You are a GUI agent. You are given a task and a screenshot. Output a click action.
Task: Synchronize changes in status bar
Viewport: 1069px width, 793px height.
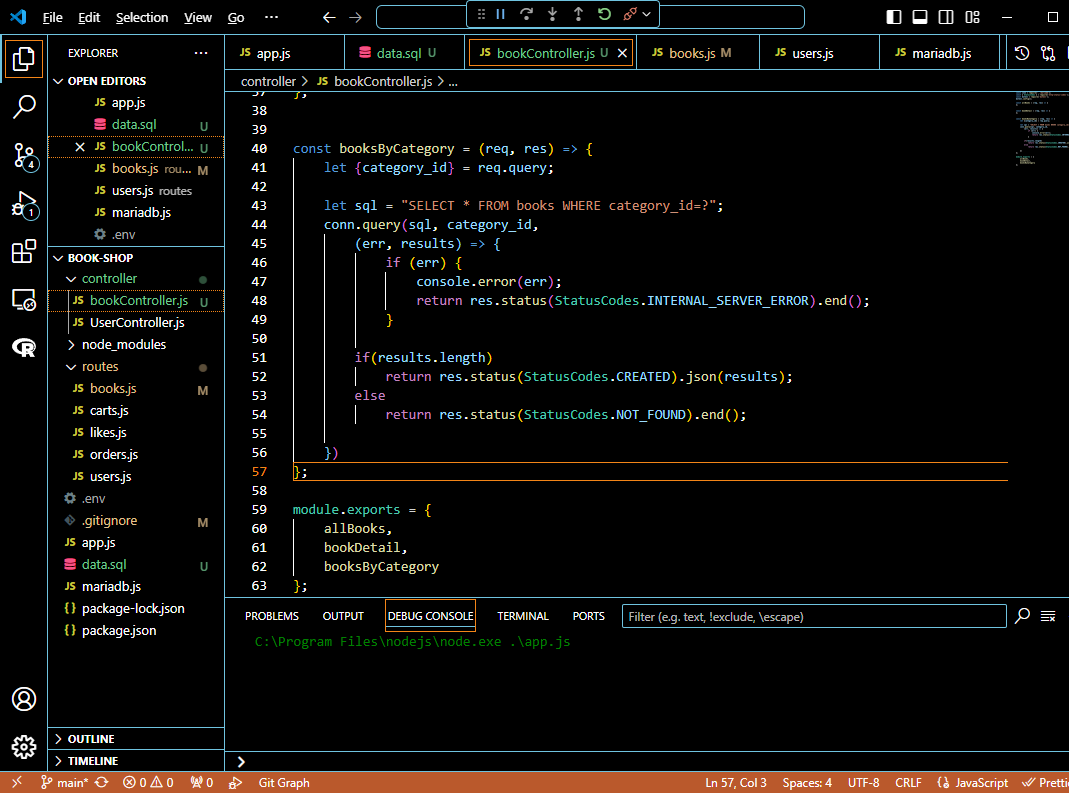pyautogui.click(x=102, y=782)
